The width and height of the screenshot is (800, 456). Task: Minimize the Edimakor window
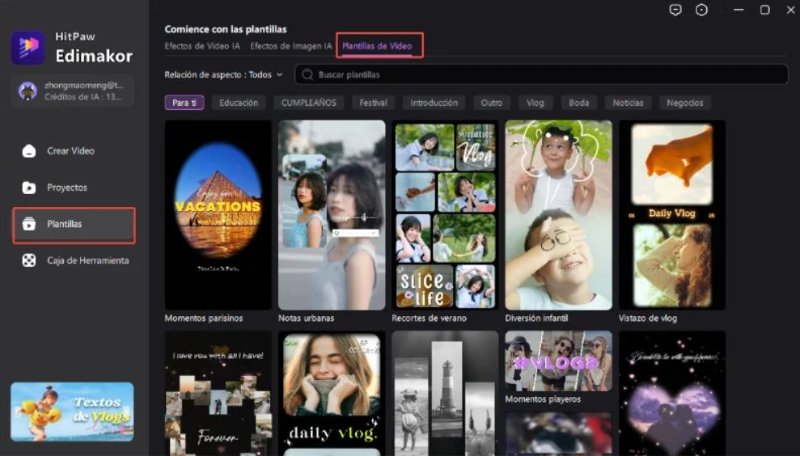[738, 10]
